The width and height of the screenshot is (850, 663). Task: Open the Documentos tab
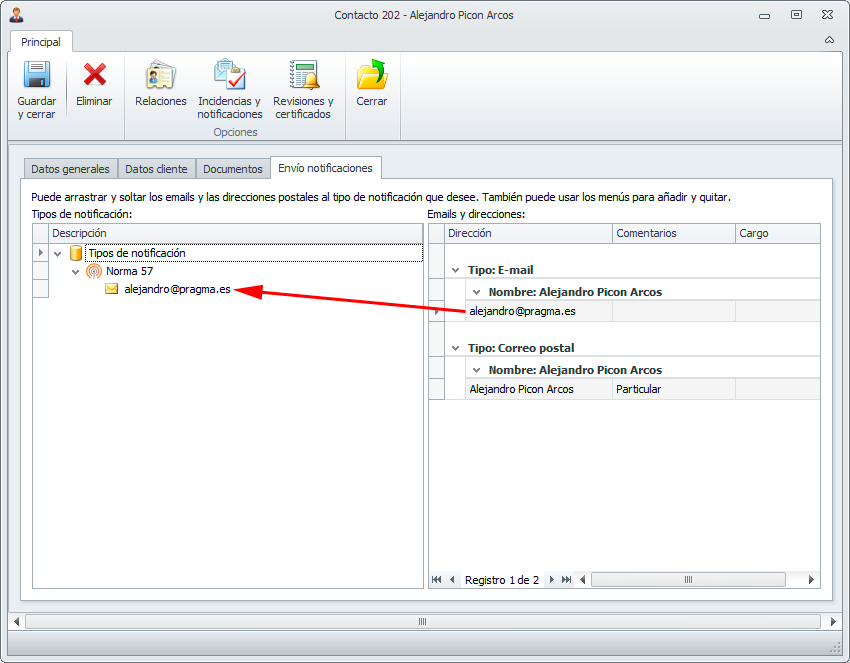[233, 169]
